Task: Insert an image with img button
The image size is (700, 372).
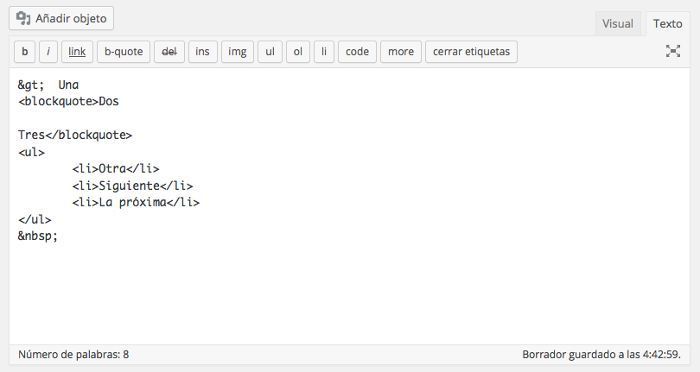Action: [x=238, y=51]
